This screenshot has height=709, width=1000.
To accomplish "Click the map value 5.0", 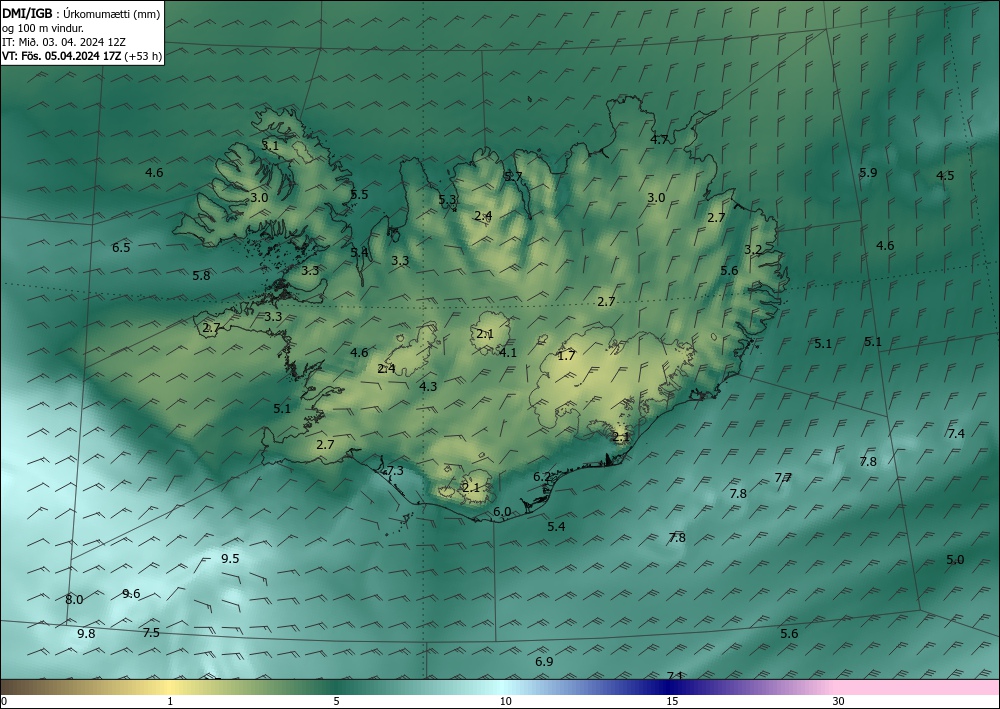I will click(955, 560).
